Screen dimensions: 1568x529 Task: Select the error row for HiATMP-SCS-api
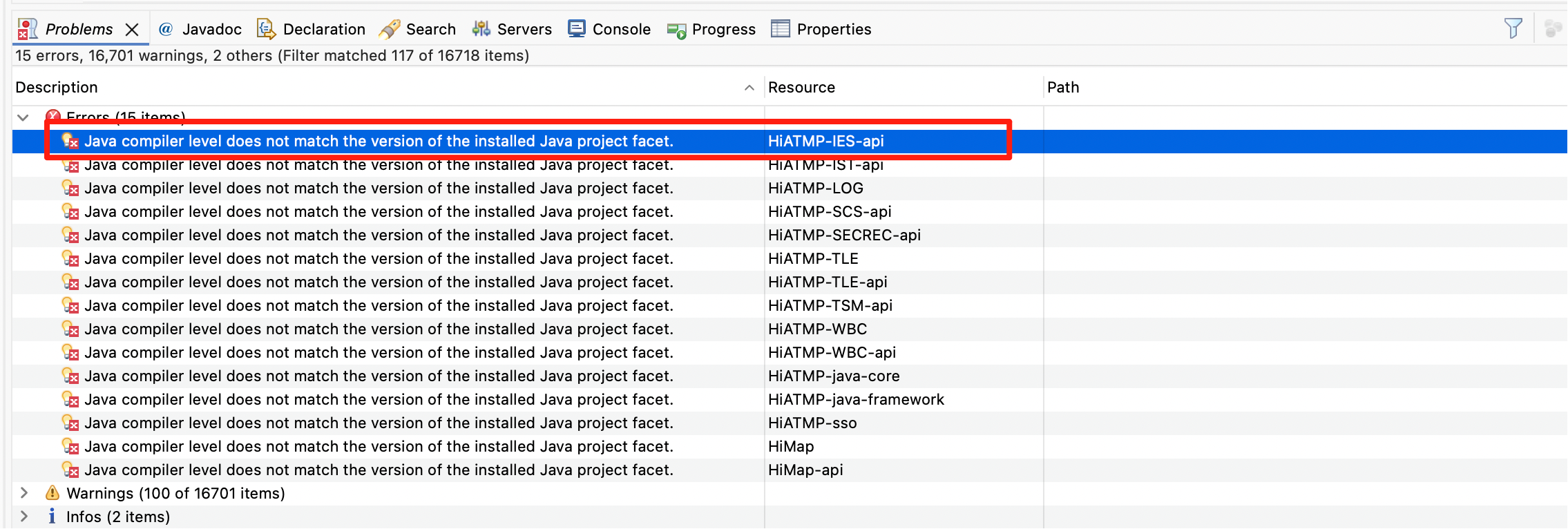click(790, 211)
